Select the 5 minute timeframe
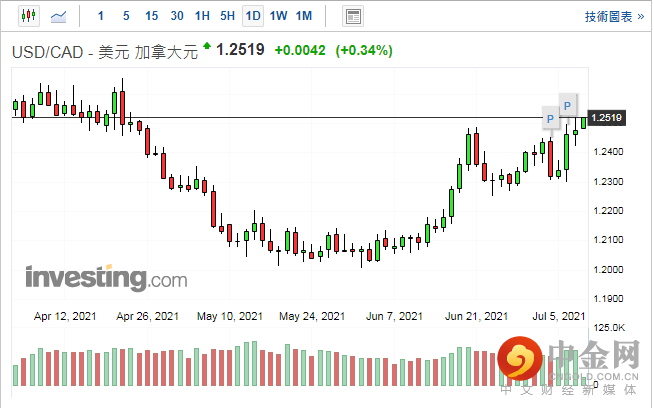Viewport: 654px width, 408px height. click(126, 16)
